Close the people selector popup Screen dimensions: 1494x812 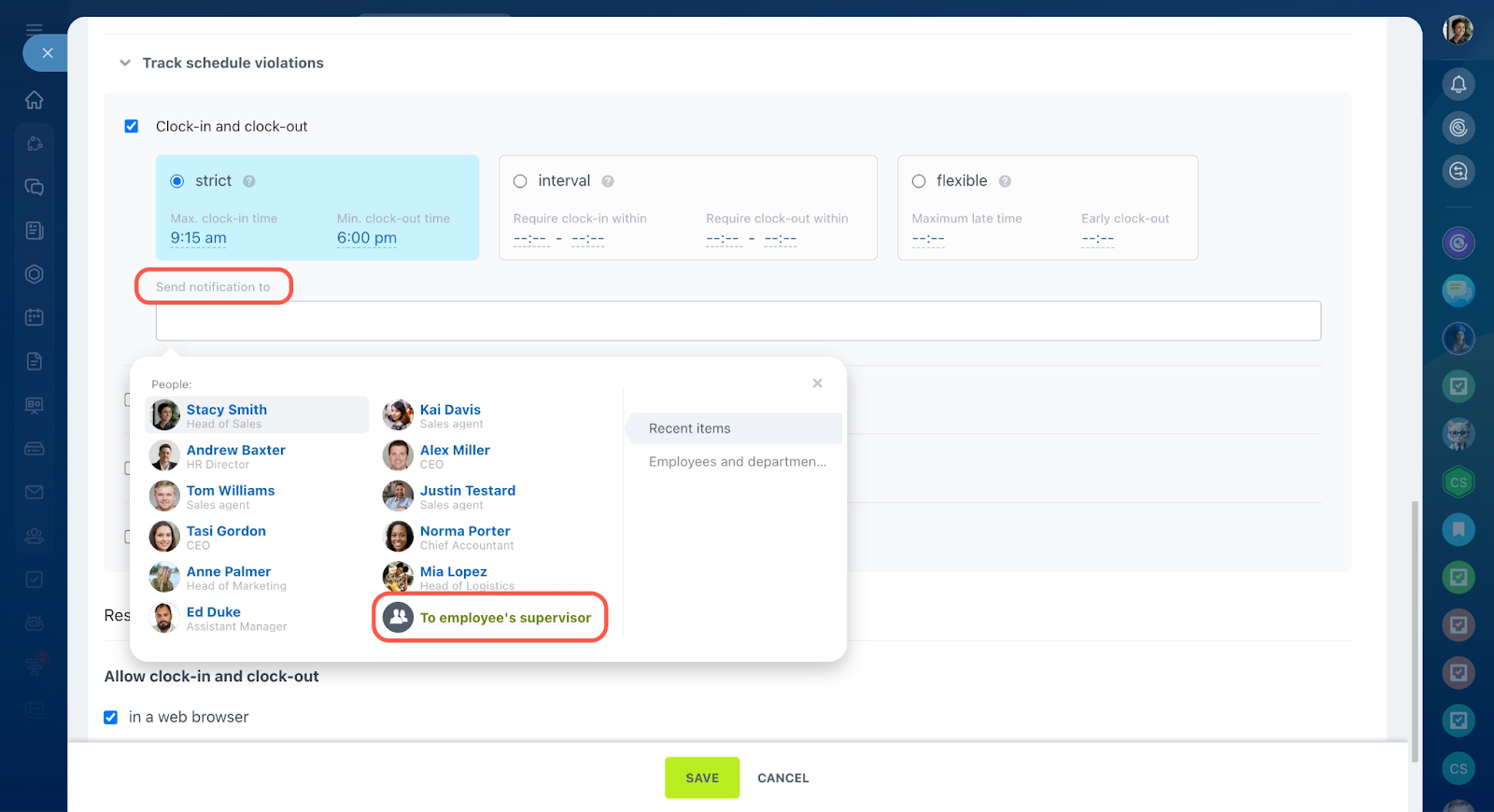[x=817, y=384]
